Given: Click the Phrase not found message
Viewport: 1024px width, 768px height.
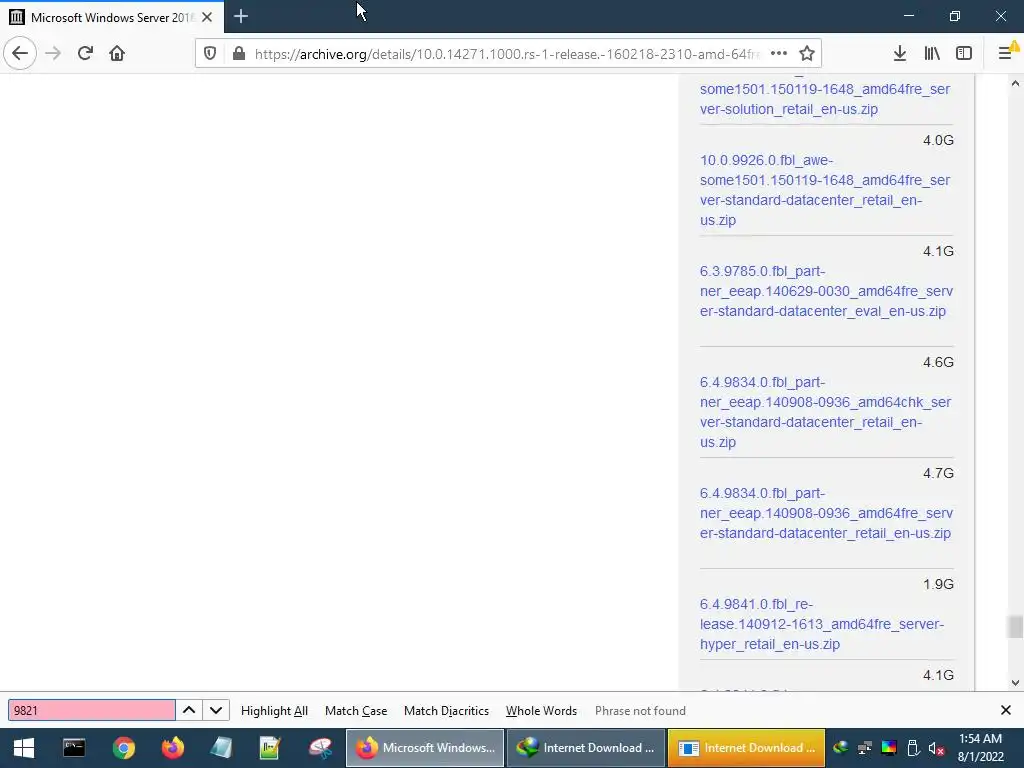Looking at the screenshot, I should pos(640,711).
